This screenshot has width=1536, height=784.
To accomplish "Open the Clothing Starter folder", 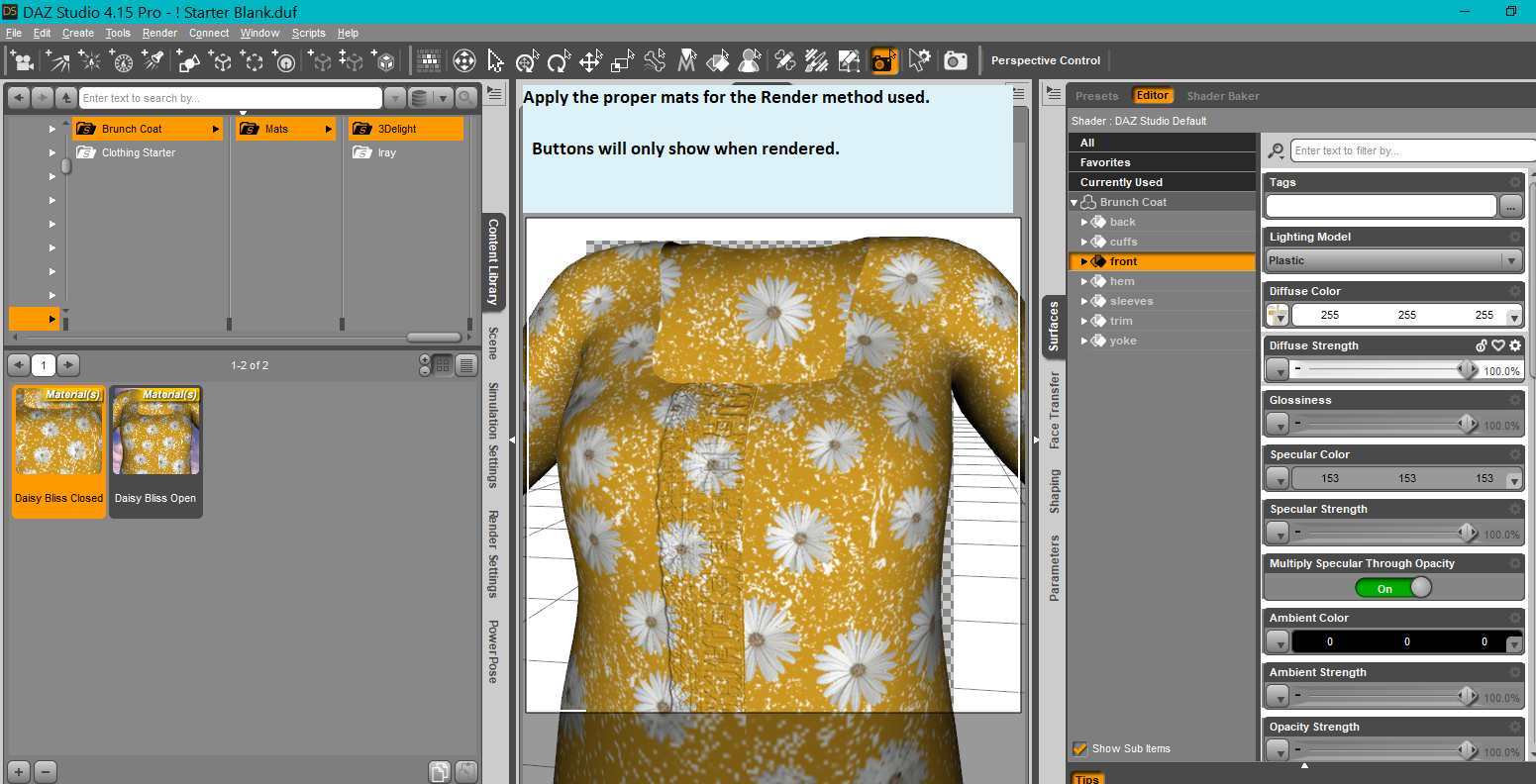I will (148, 152).
